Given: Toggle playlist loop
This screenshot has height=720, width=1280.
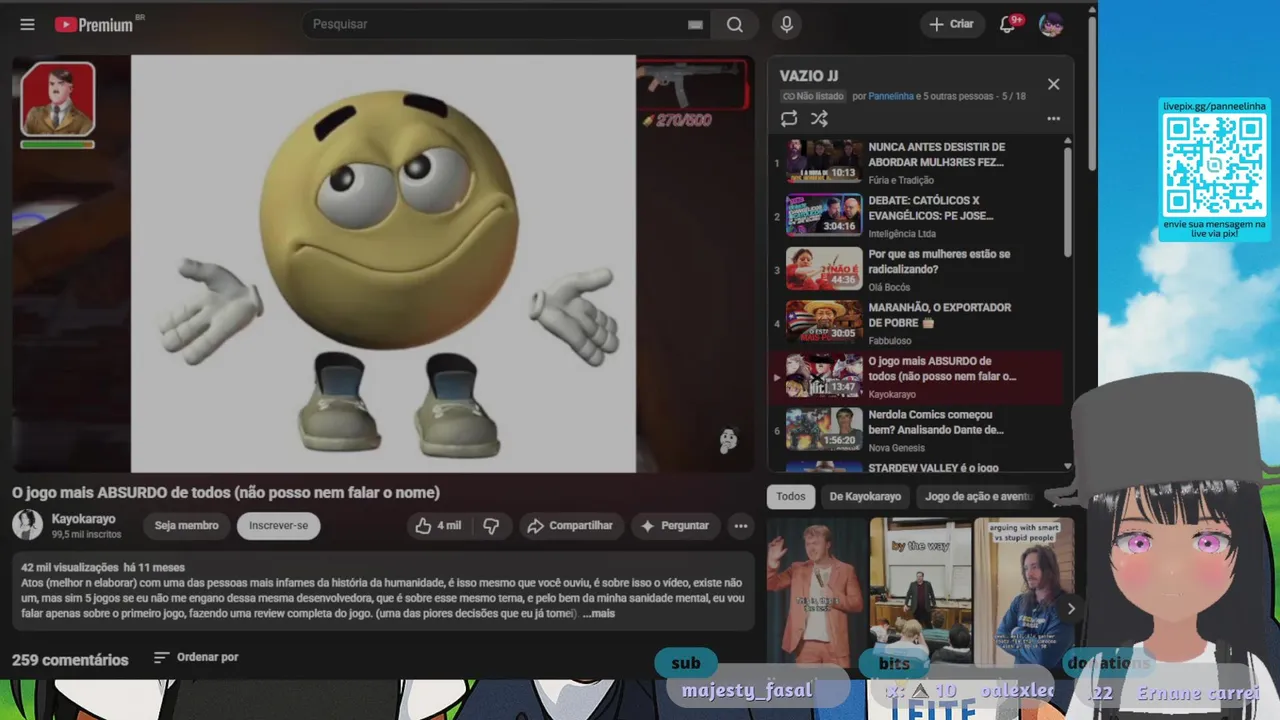Looking at the screenshot, I should [x=789, y=118].
